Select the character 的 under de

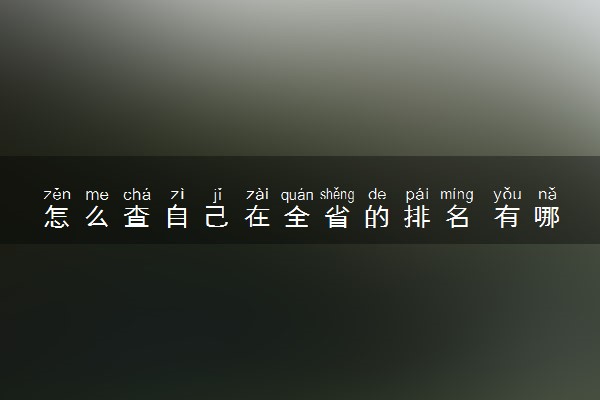(x=377, y=216)
